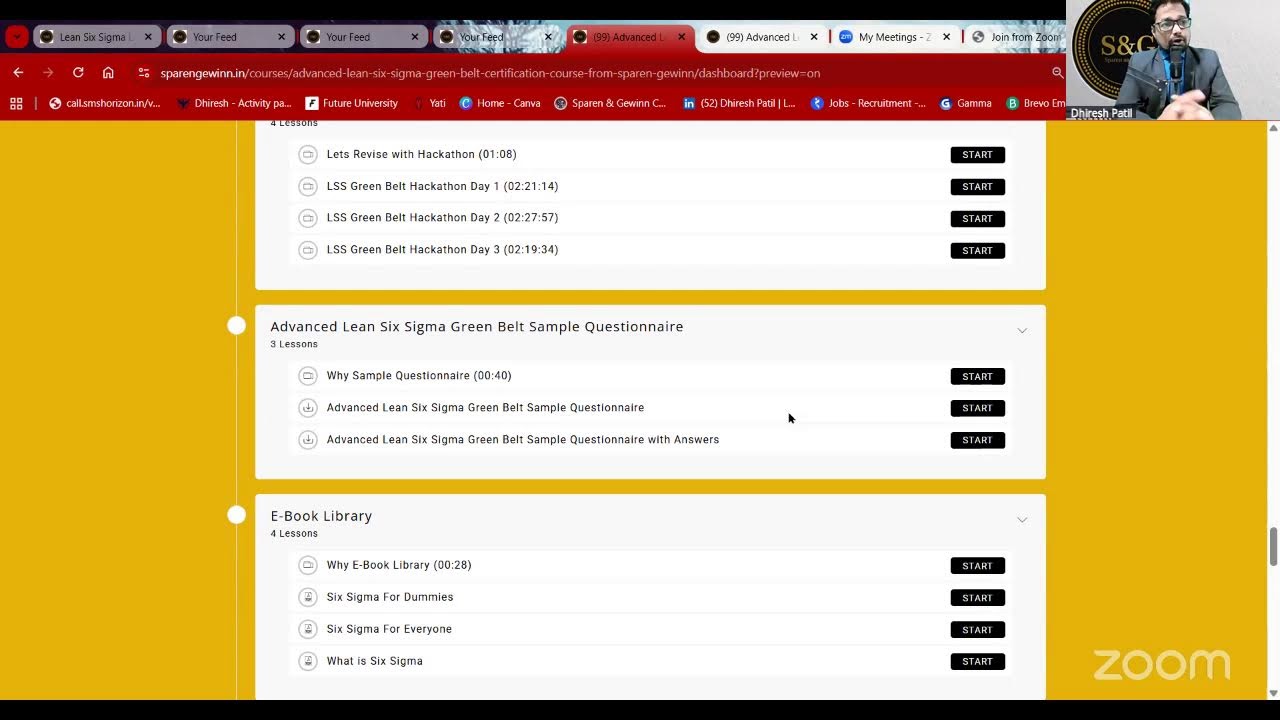Start Sample Questionnaire download lesson
1280x720 pixels.
point(977,408)
